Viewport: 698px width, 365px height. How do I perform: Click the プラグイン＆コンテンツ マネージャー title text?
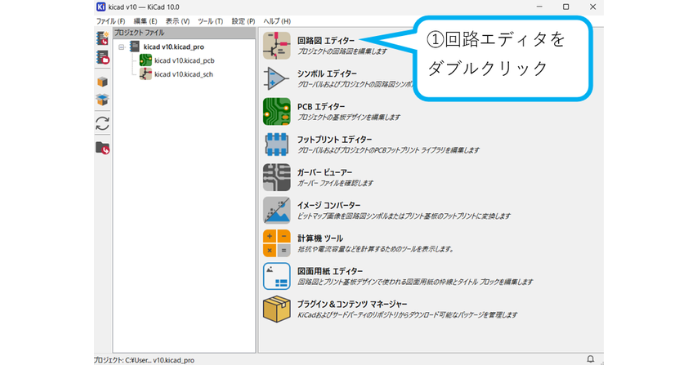point(352,304)
